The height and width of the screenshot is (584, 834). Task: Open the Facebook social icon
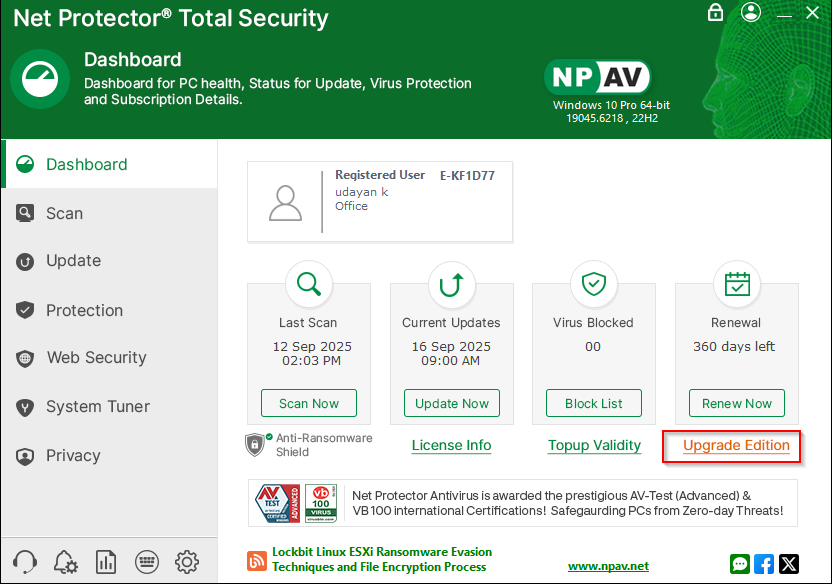[x=764, y=563]
